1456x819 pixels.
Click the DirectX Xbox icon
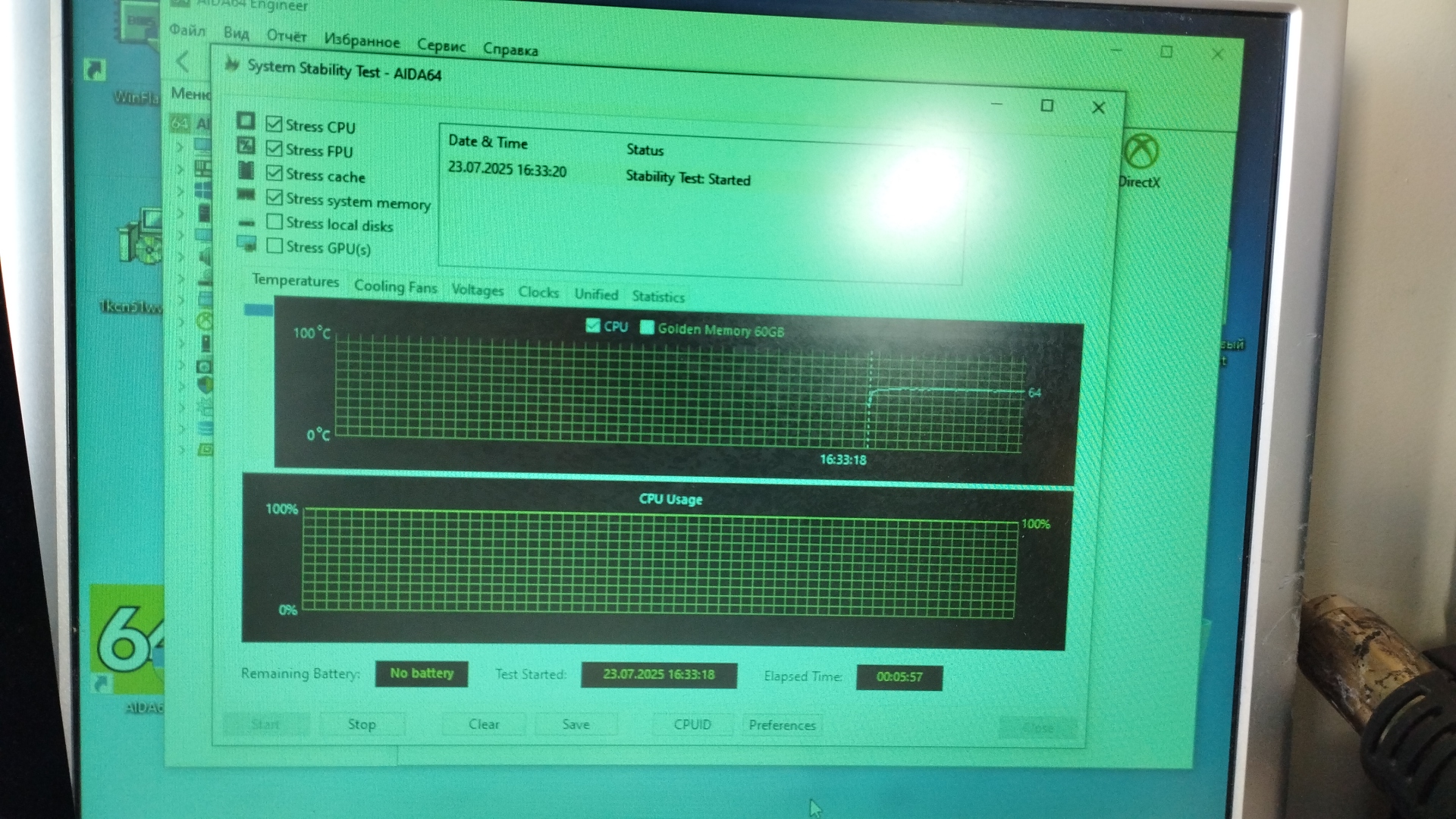coord(1141,152)
